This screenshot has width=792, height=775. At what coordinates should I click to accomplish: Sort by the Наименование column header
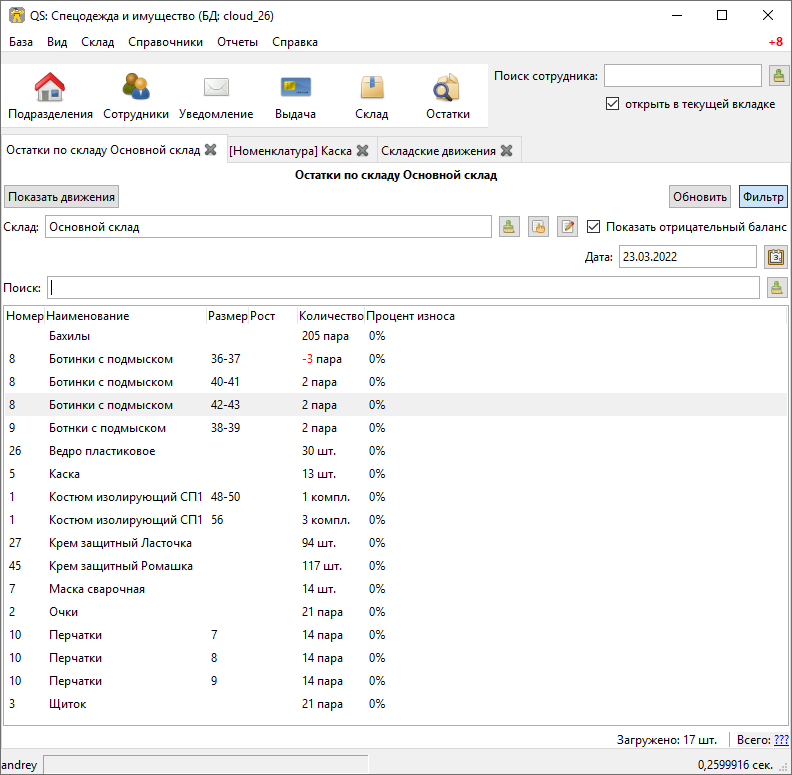pos(126,316)
